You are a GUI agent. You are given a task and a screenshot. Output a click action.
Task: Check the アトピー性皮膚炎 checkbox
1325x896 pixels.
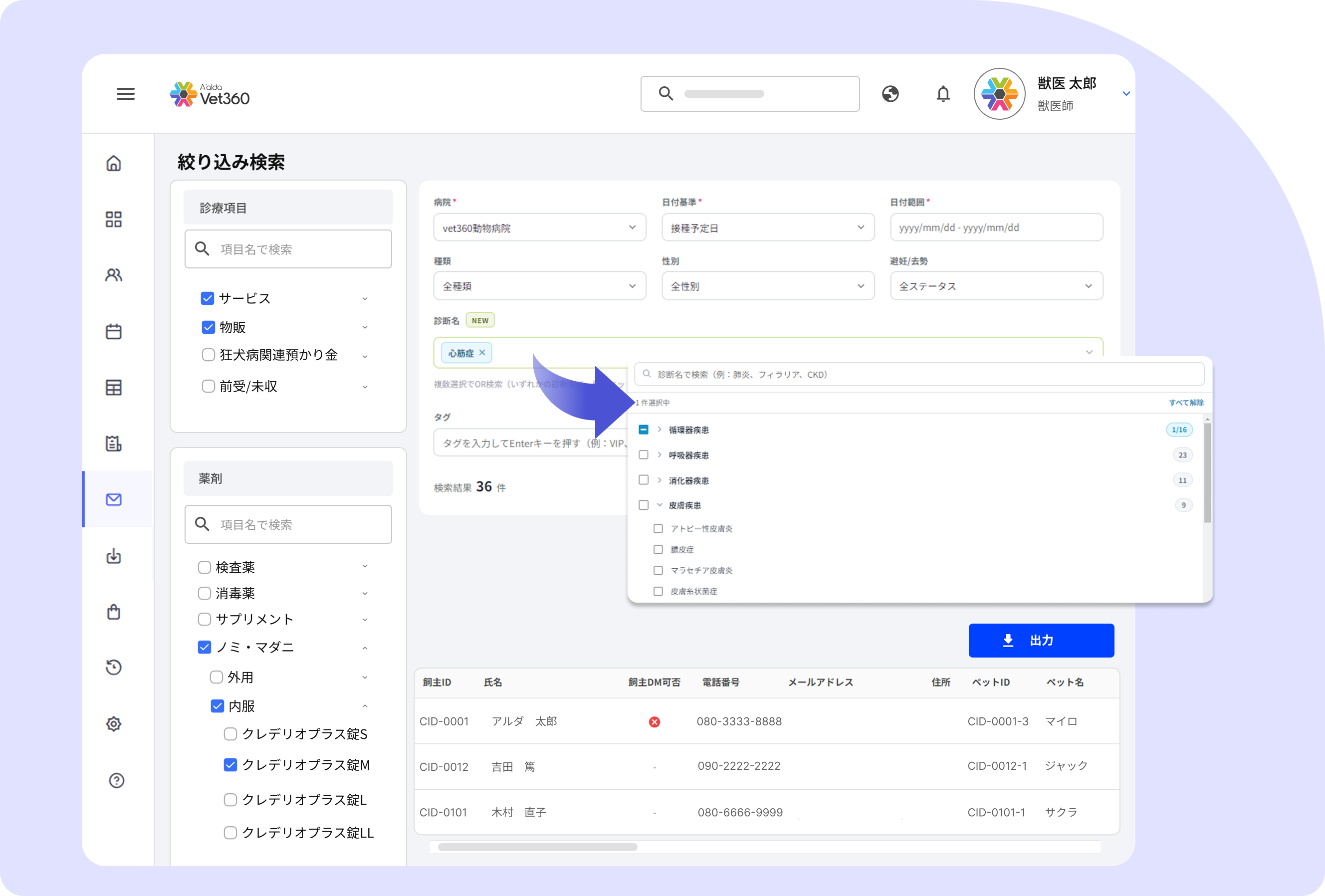pyautogui.click(x=658, y=528)
